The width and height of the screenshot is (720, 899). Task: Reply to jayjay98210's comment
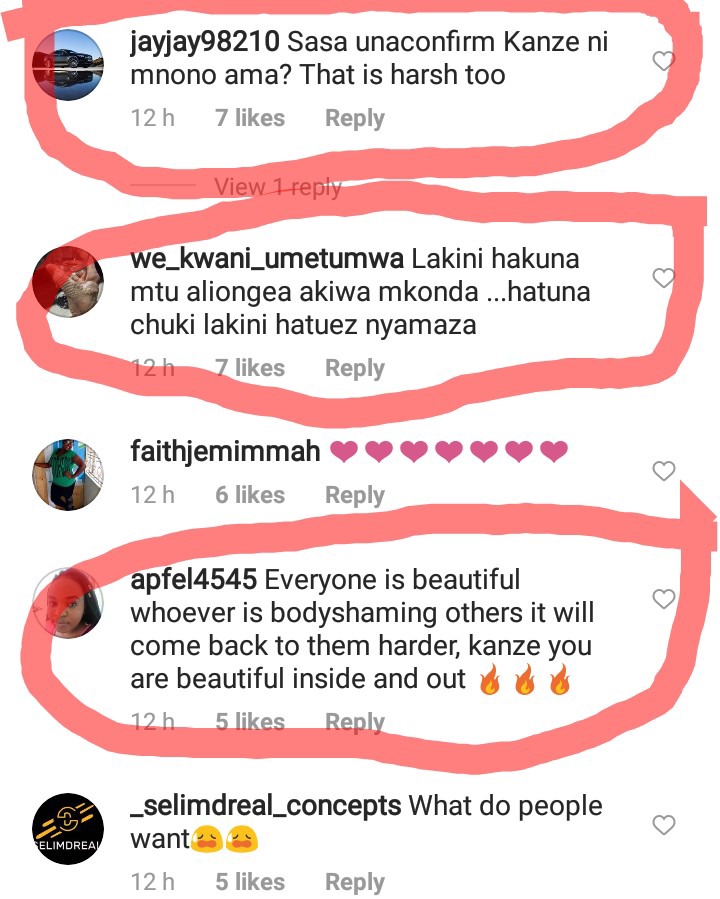pos(355,118)
